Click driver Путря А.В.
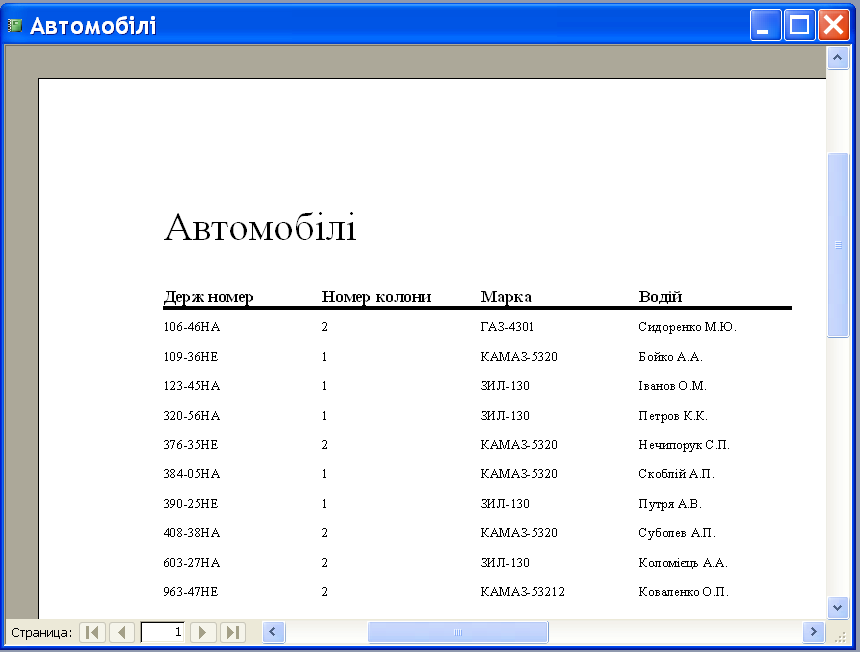Image resolution: width=860 pixels, height=652 pixels. pos(670,503)
